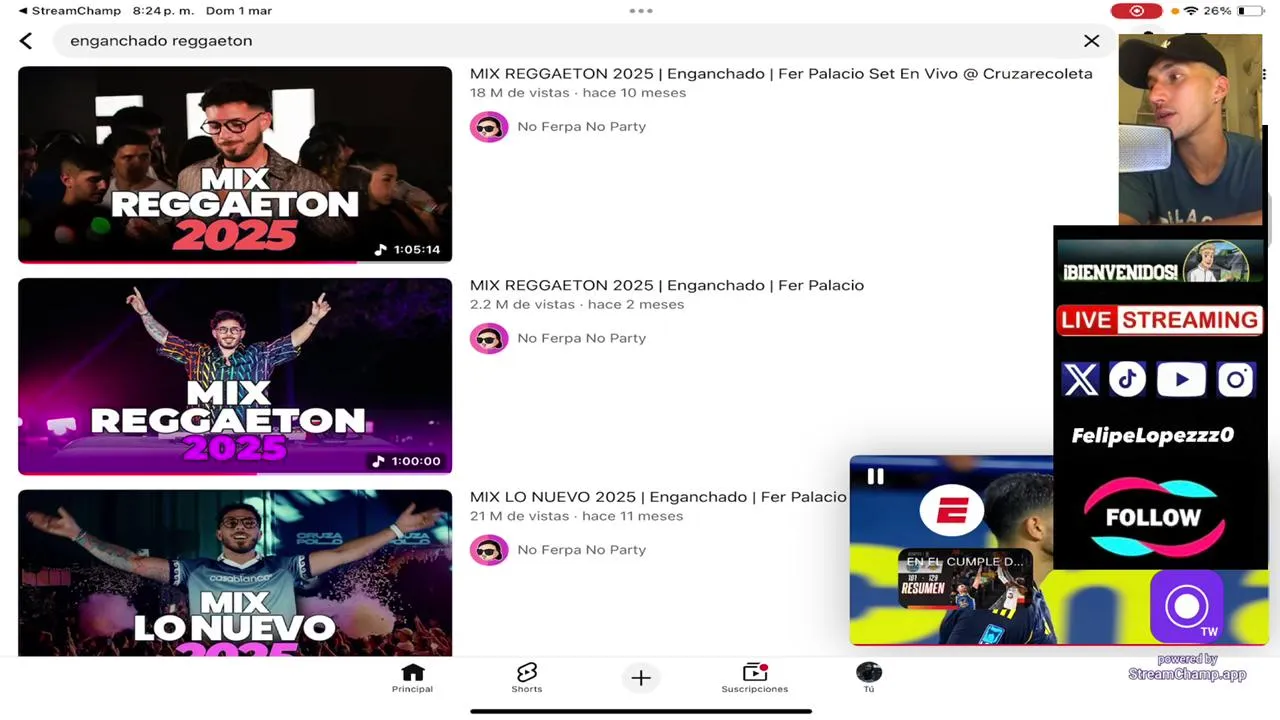Return to StreamChamp in status bar
This screenshot has width=1280, height=720.
[x=69, y=11]
